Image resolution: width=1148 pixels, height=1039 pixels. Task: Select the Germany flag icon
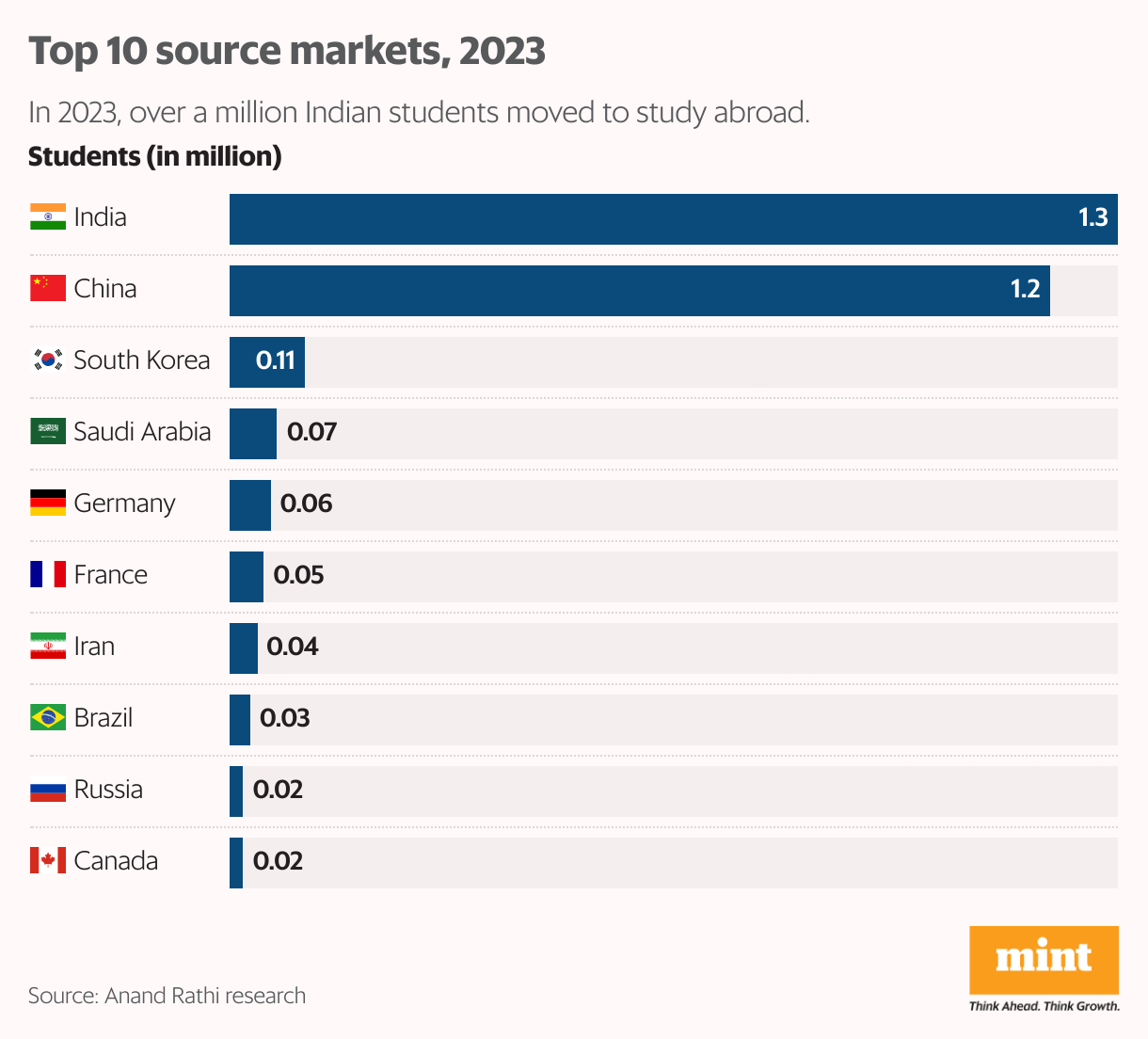tap(48, 504)
